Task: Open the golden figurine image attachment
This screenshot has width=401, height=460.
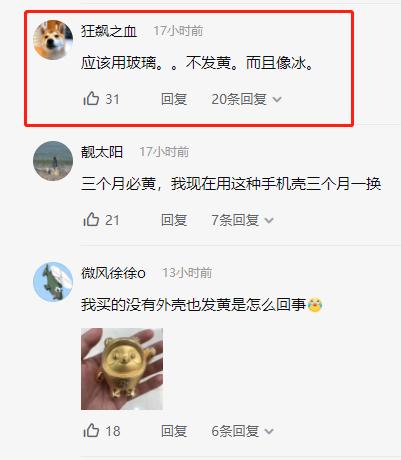Action: coord(122,369)
